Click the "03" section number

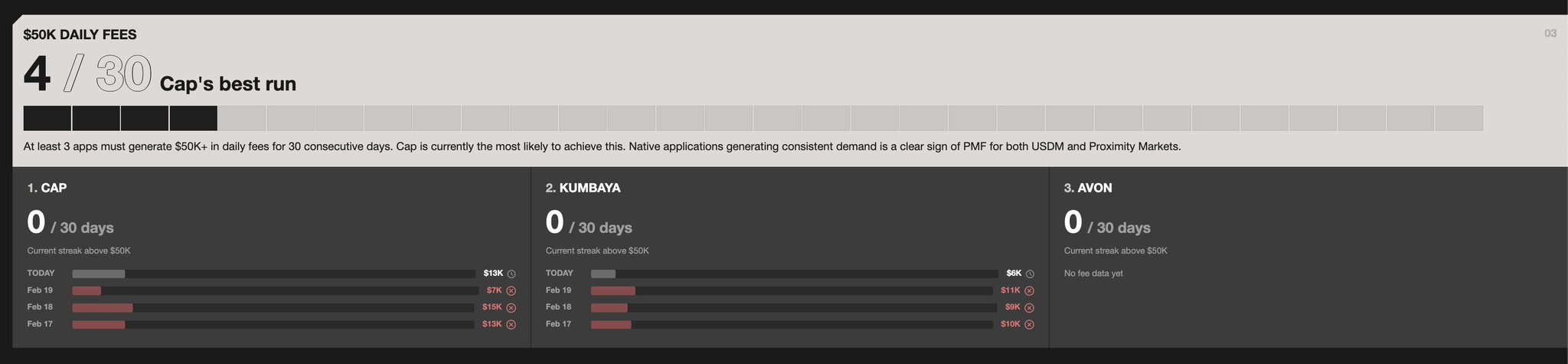coord(1550,34)
